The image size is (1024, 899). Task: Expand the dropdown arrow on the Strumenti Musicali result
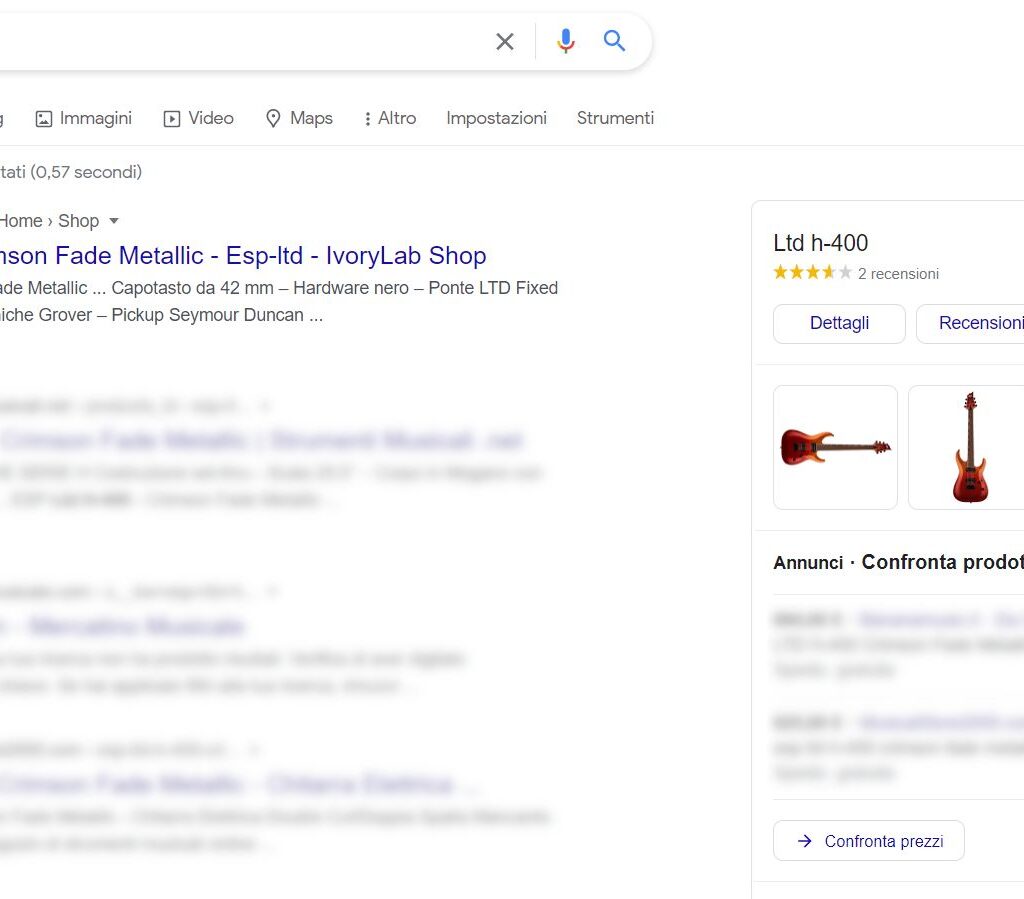264,406
